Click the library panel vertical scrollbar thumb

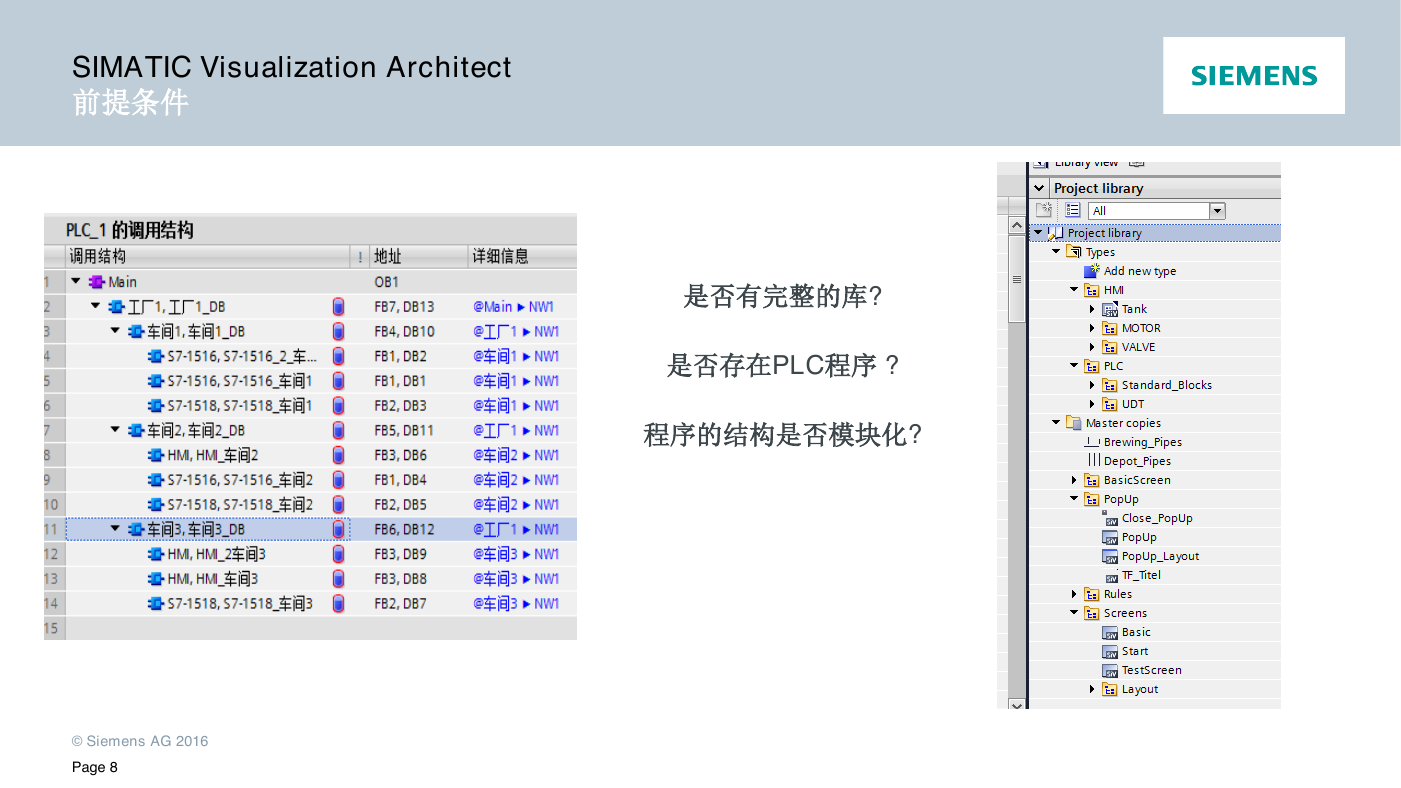[1017, 279]
